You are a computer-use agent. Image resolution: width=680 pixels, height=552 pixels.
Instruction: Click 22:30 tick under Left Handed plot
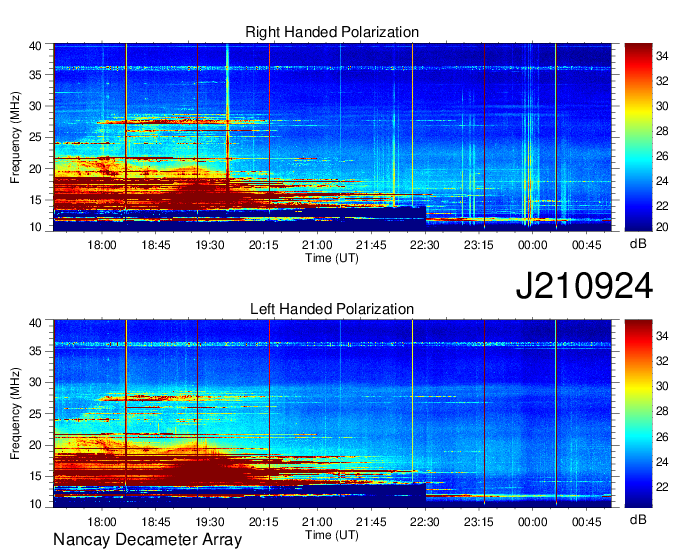(425, 522)
